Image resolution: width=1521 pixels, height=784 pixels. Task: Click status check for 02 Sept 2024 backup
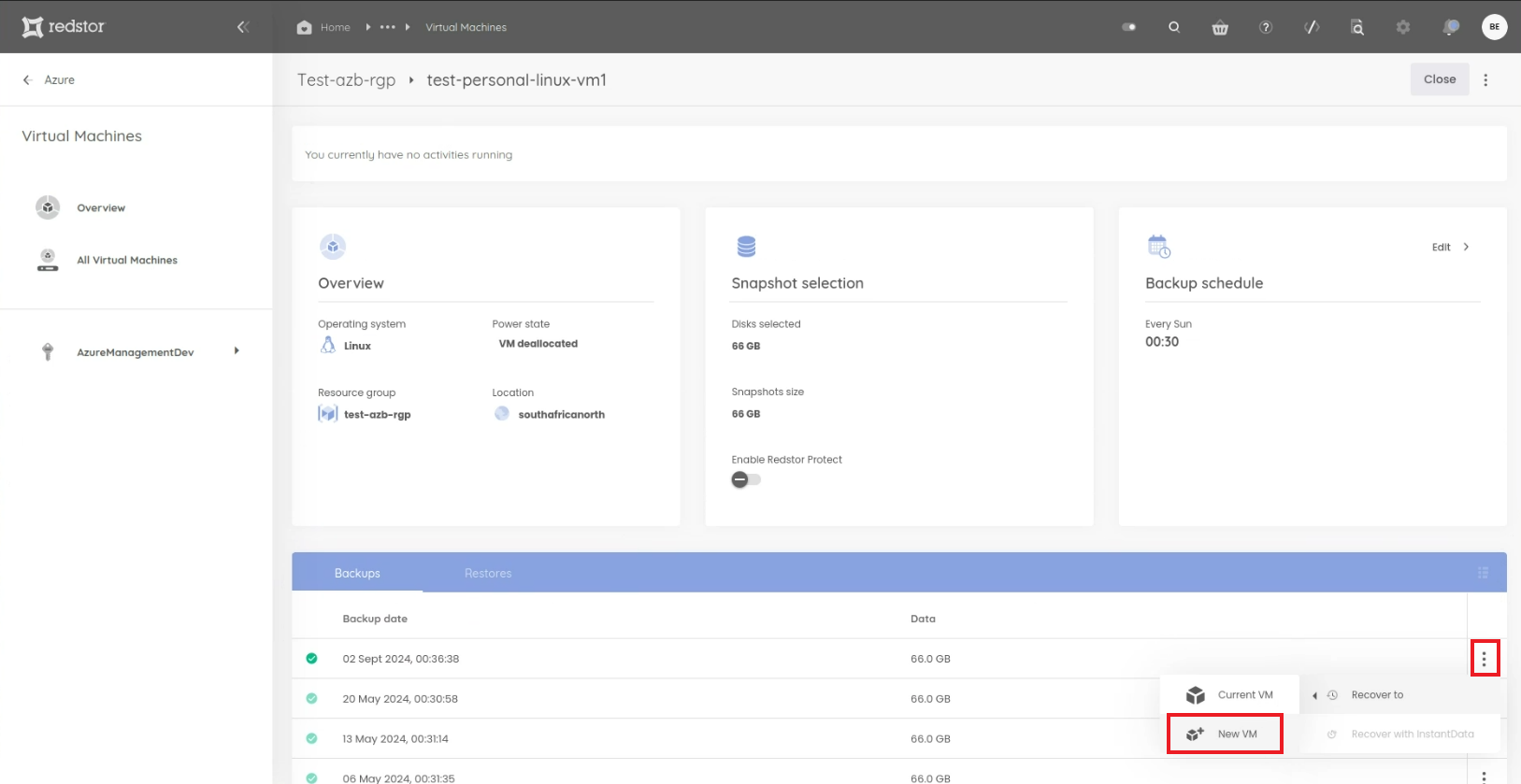pyautogui.click(x=311, y=659)
